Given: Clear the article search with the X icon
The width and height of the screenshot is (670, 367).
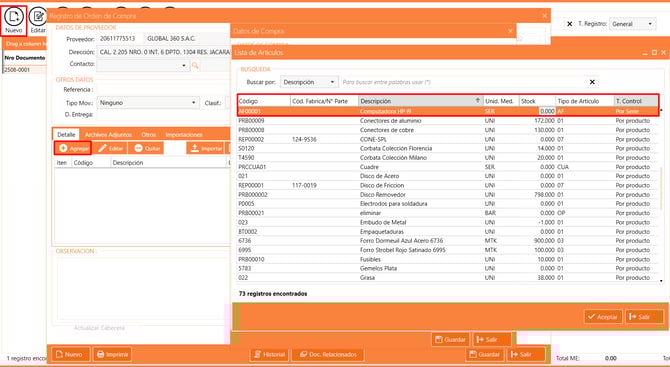Looking at the screenshot, I should 592,82.
